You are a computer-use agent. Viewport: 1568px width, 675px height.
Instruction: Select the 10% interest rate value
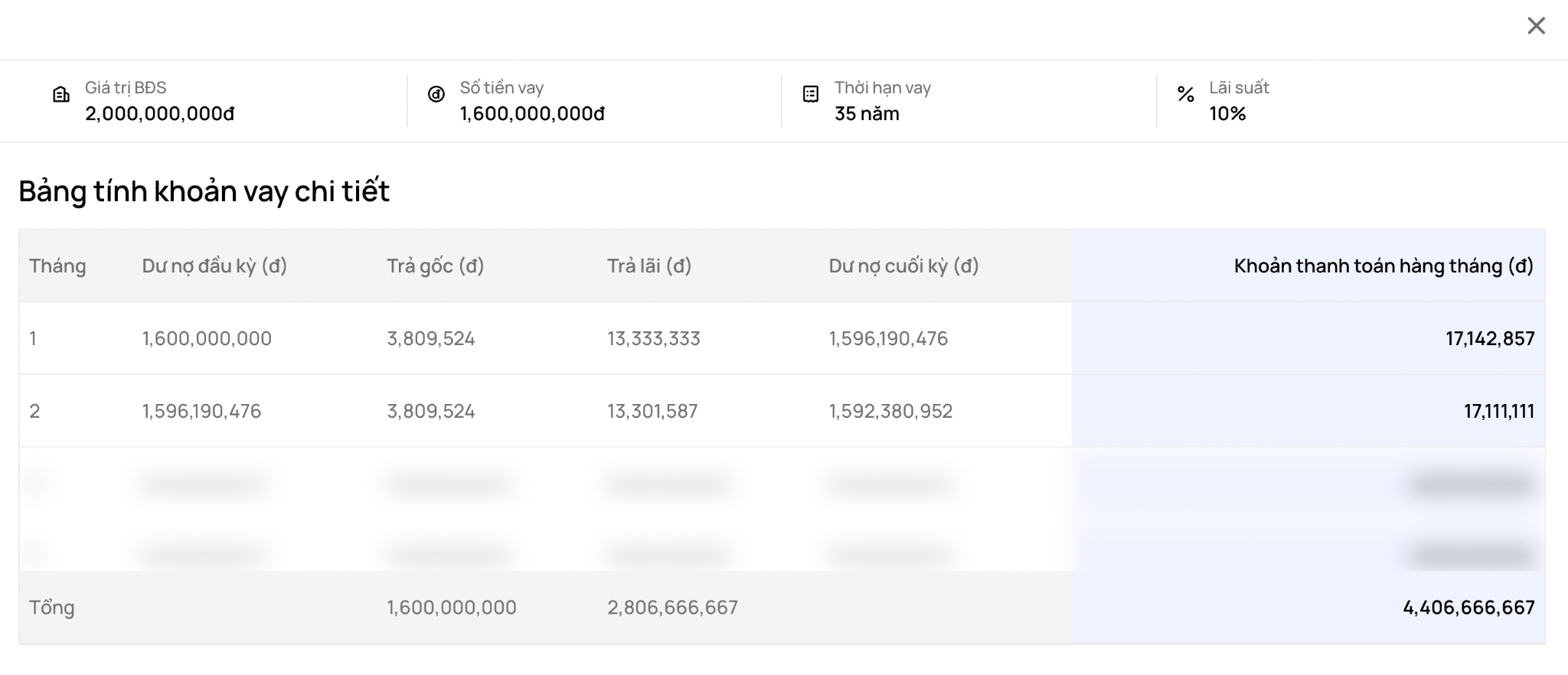(1227, 114)
